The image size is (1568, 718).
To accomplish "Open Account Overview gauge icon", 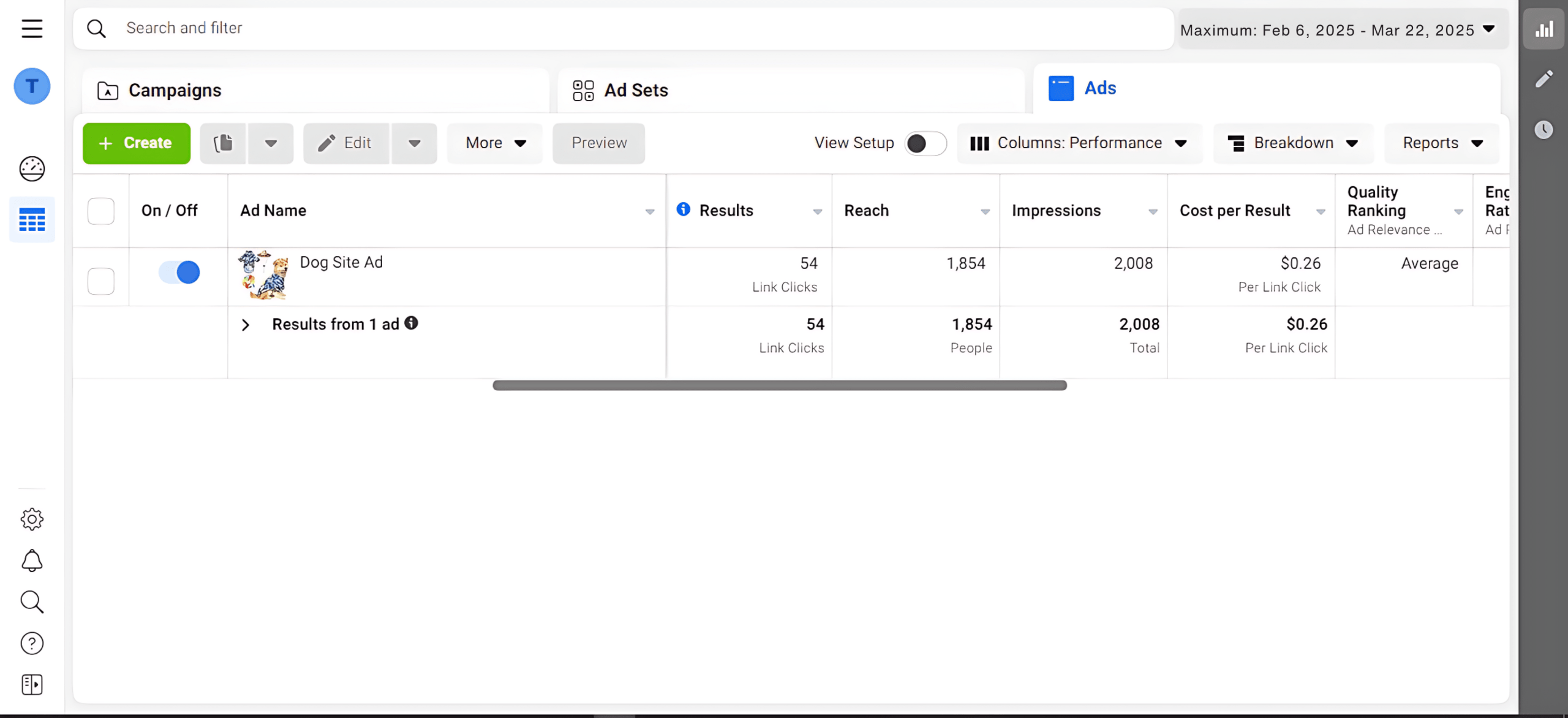I will pyautogui.click(x=32, y=168).
